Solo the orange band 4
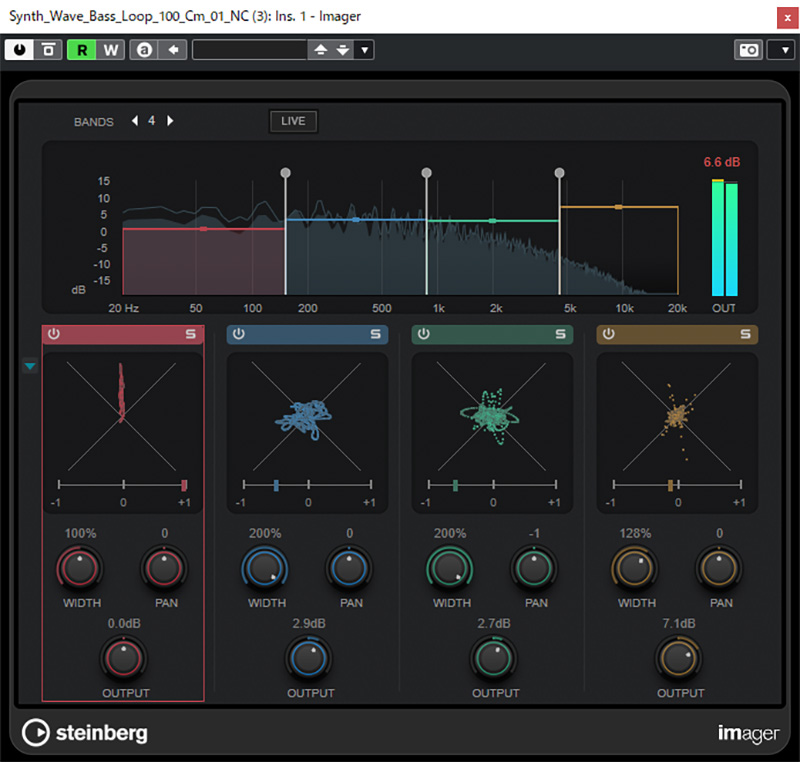 [x=745, y=334]
